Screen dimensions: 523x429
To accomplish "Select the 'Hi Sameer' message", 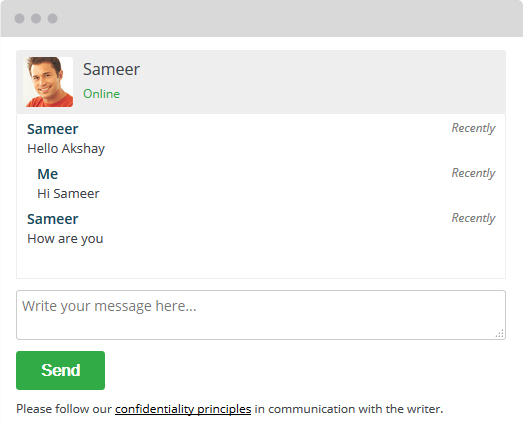I will click(x=68, y=193).
